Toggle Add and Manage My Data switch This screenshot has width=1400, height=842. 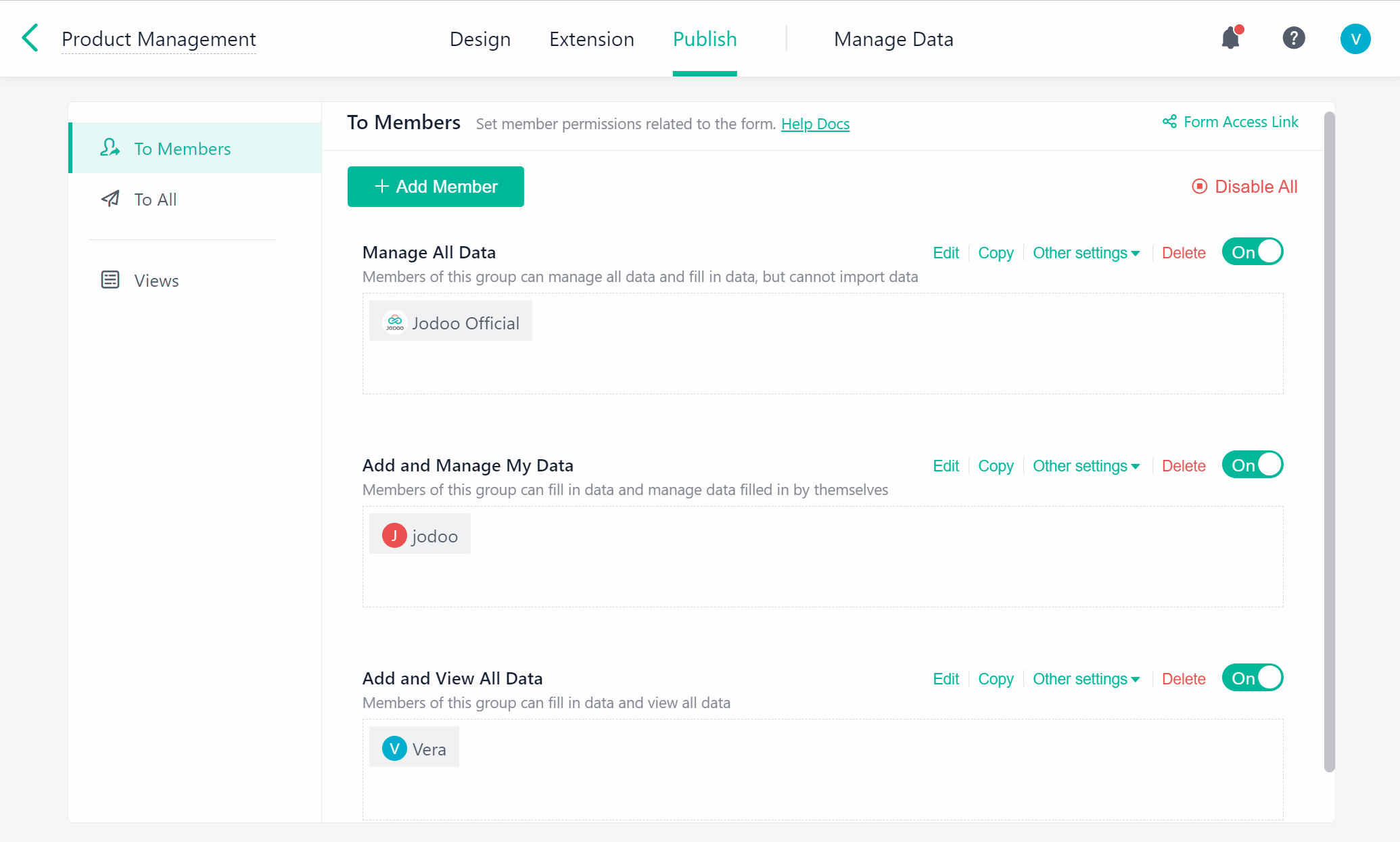point(1252,465)
